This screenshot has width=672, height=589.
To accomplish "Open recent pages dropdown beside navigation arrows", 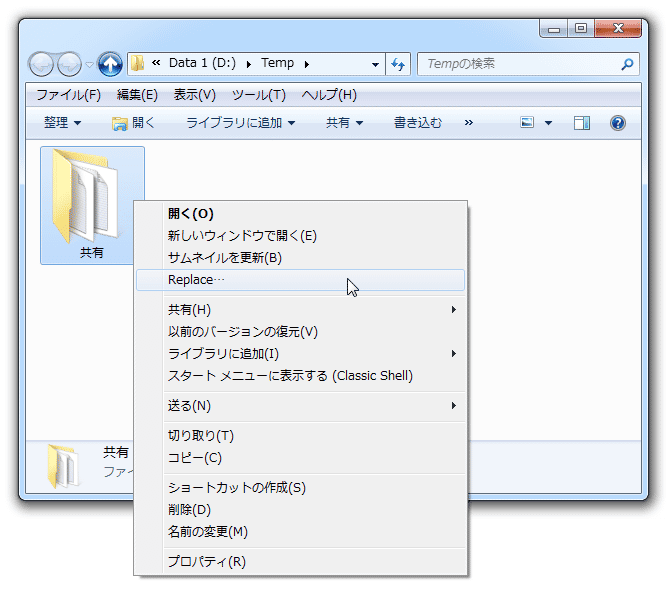I will tap(89, 64).
